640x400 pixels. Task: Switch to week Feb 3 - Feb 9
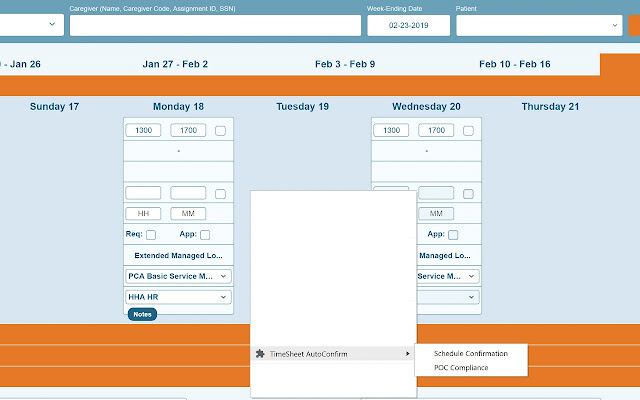345,64
